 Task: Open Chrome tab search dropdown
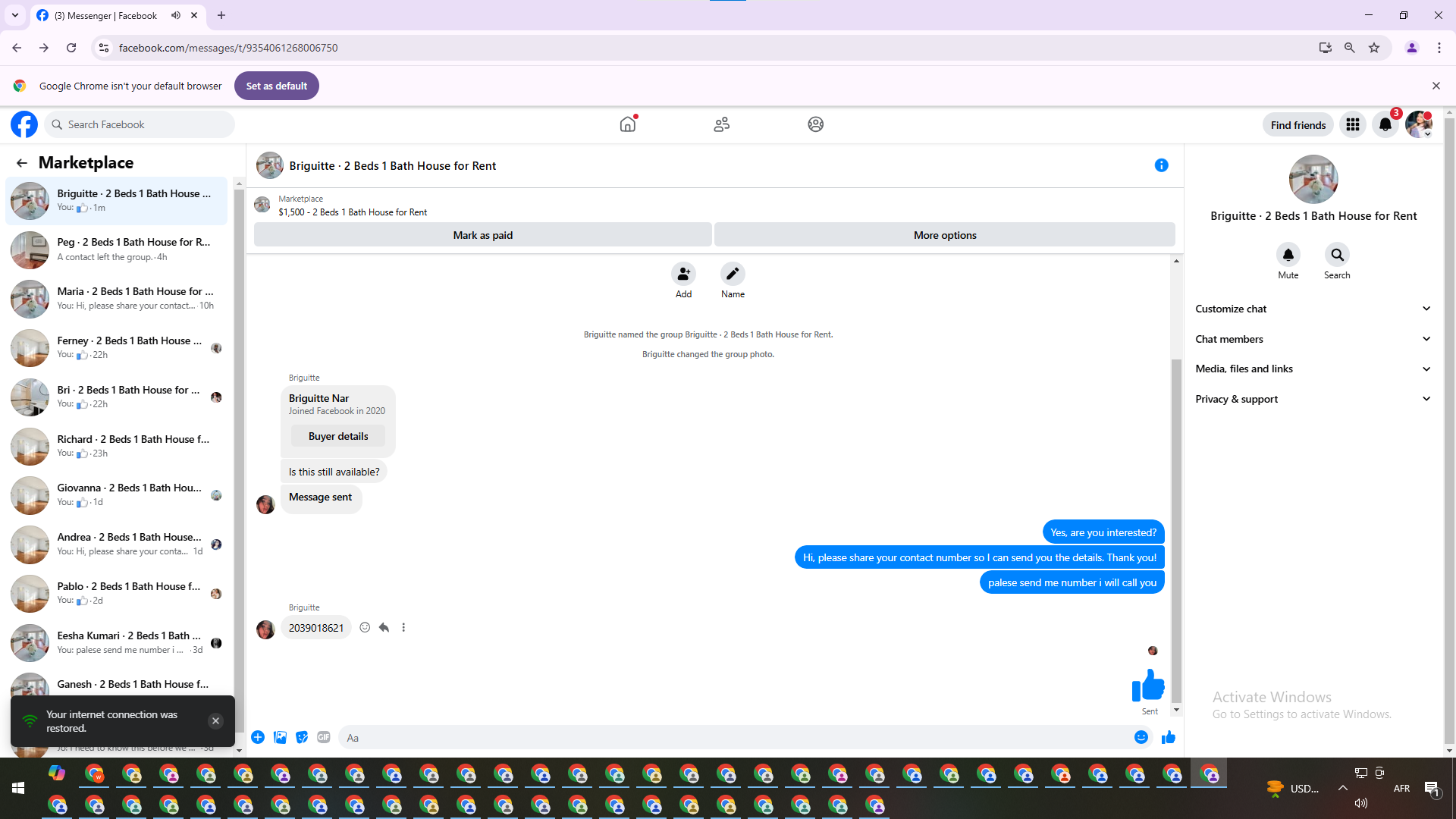15,15
